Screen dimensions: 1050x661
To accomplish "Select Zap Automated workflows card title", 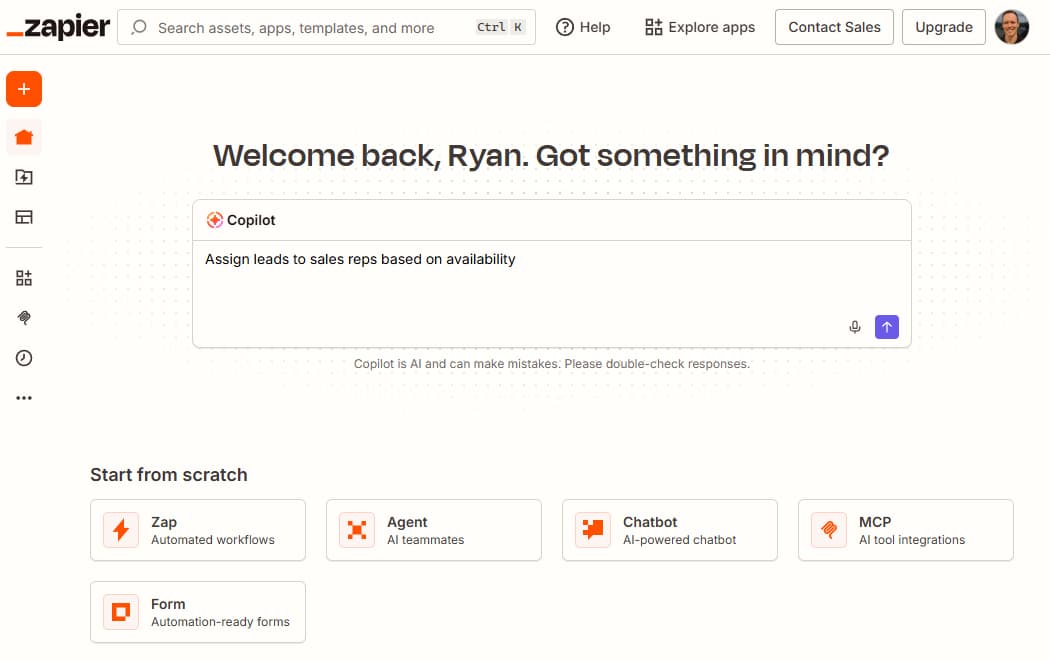I will [x=164, y=522].
